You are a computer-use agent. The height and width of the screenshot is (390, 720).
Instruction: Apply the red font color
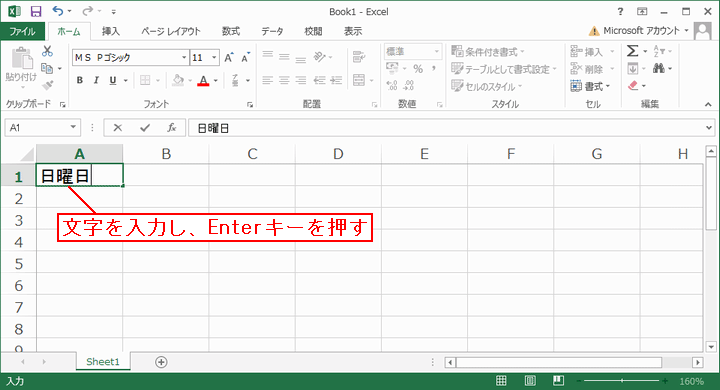203,80
